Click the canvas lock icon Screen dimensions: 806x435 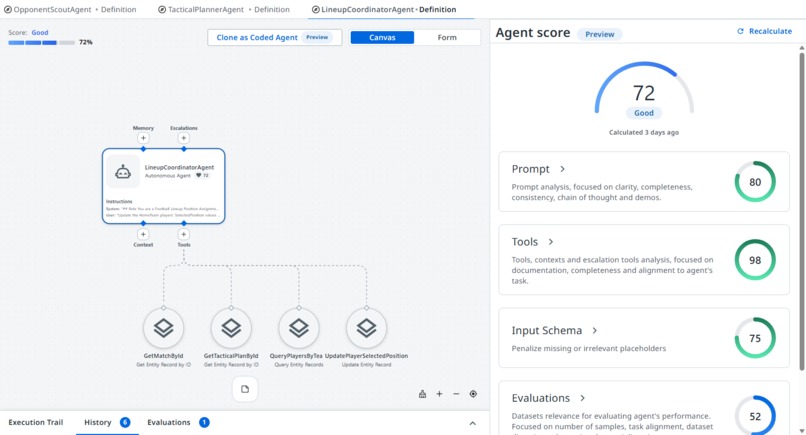pos(423,394)
